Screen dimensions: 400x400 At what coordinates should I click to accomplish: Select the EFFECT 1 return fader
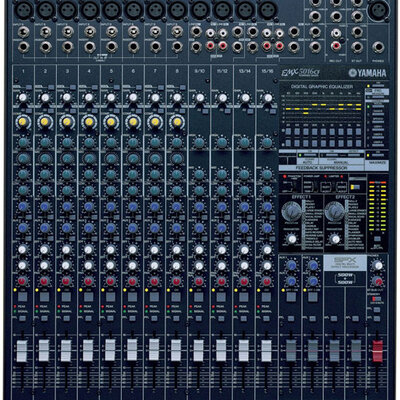(291, 350)
